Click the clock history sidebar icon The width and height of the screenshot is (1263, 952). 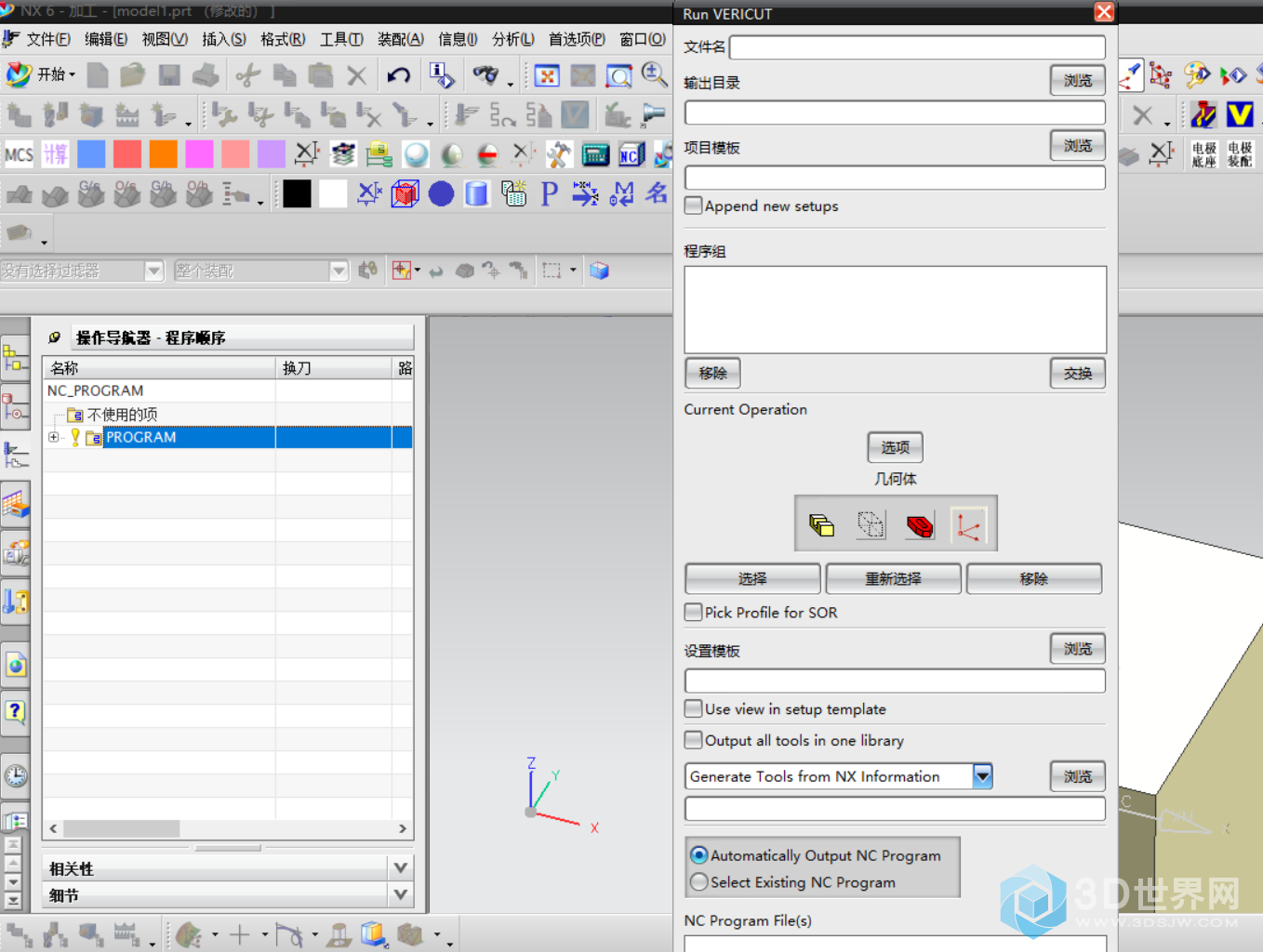click(x=16, y=775)
